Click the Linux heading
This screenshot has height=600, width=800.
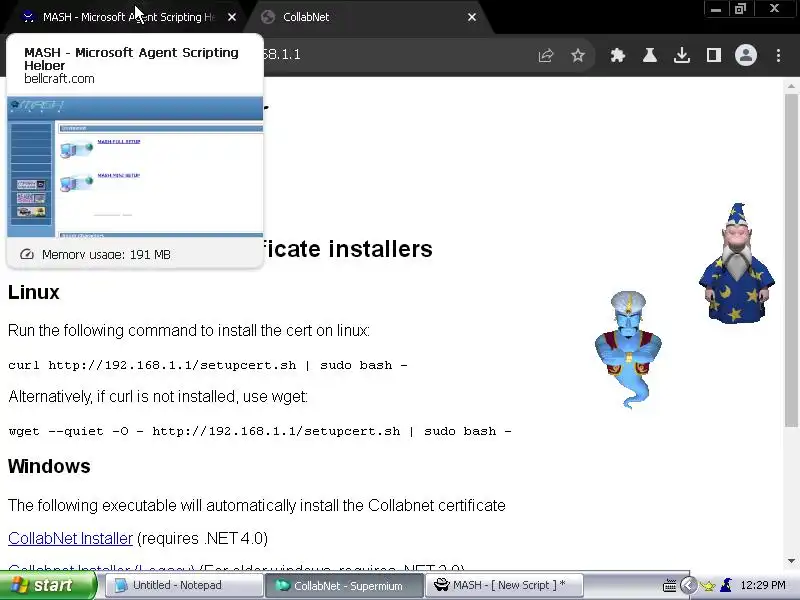point(34,292)
